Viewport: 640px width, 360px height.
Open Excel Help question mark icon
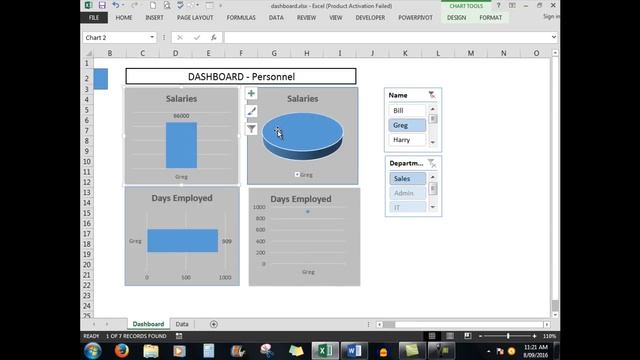click(498, 5)
